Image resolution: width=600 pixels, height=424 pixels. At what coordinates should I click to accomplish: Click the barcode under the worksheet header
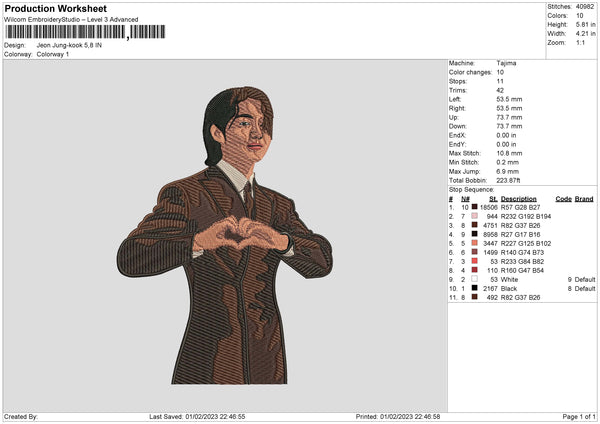pos(85,32)
